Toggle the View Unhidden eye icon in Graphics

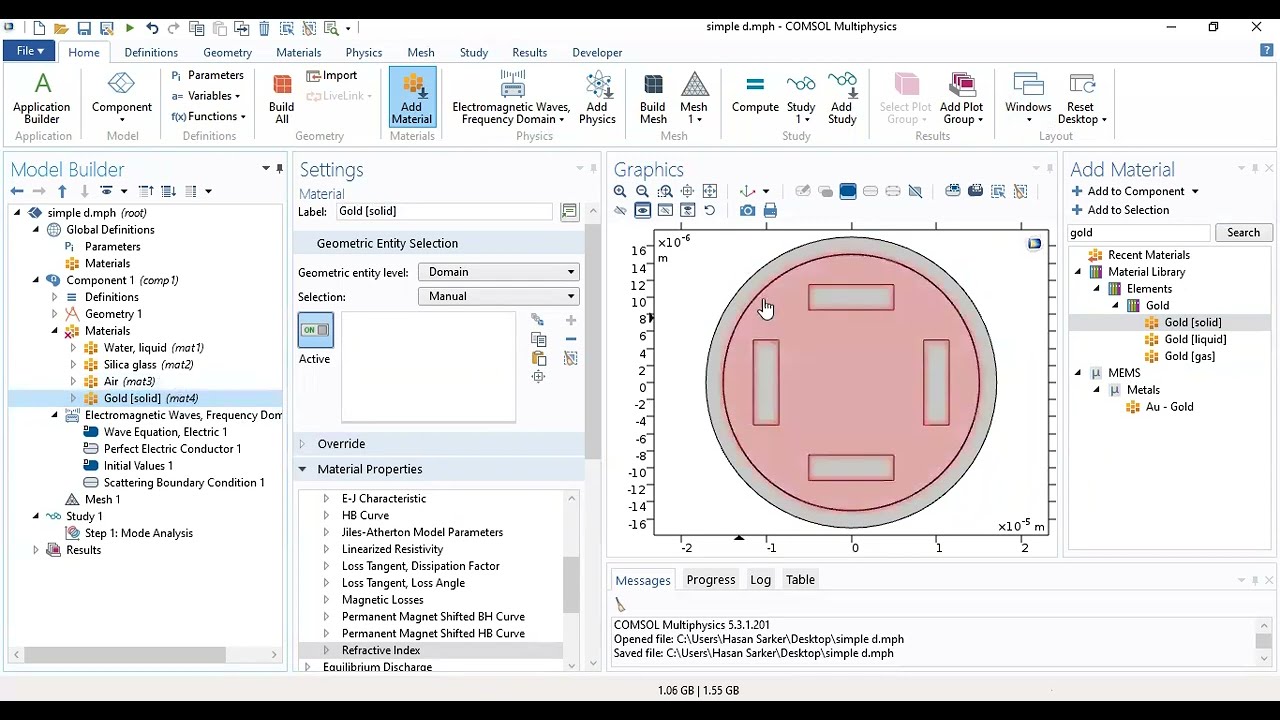coord(642,210)
